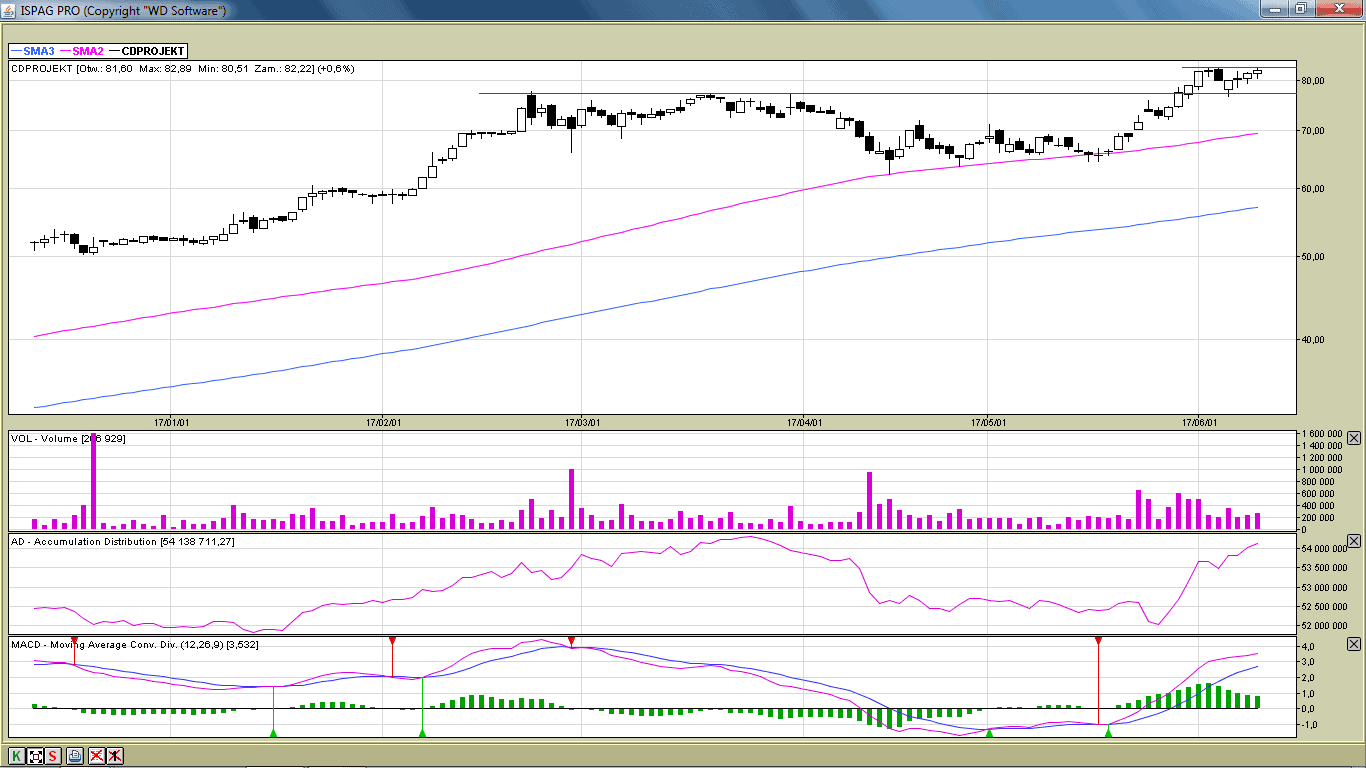This screenshot has width=1366, height=768.
Task: Select the SMA3 legend entry
Action: click(32, 50)
